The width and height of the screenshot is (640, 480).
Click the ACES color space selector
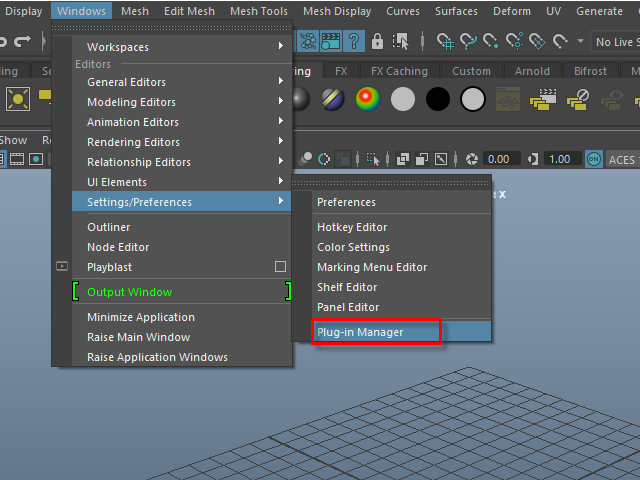pyautogui.click(x=622, y=159)
